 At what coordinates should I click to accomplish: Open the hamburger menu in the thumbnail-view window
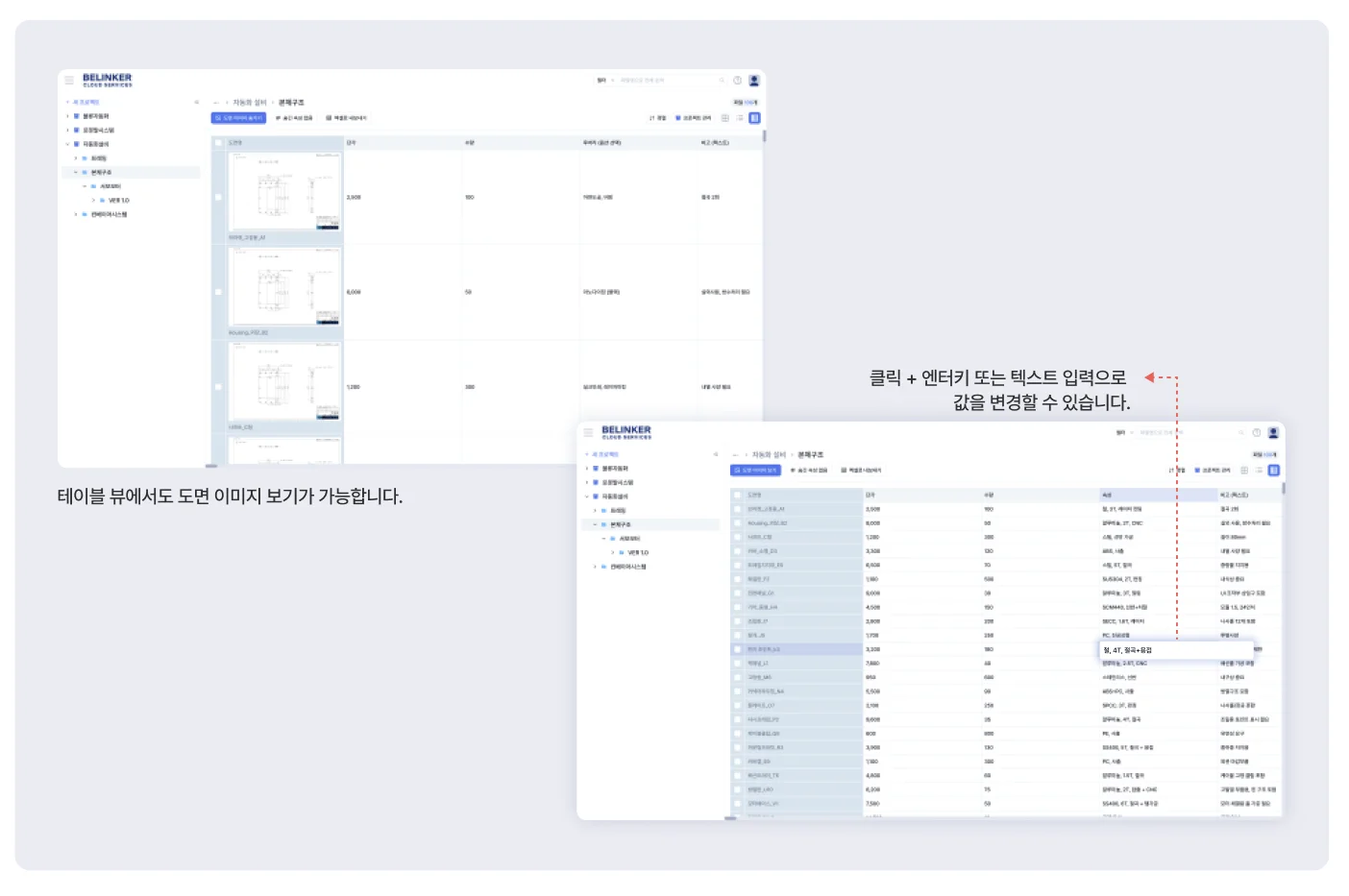click(x=69, y=80)
